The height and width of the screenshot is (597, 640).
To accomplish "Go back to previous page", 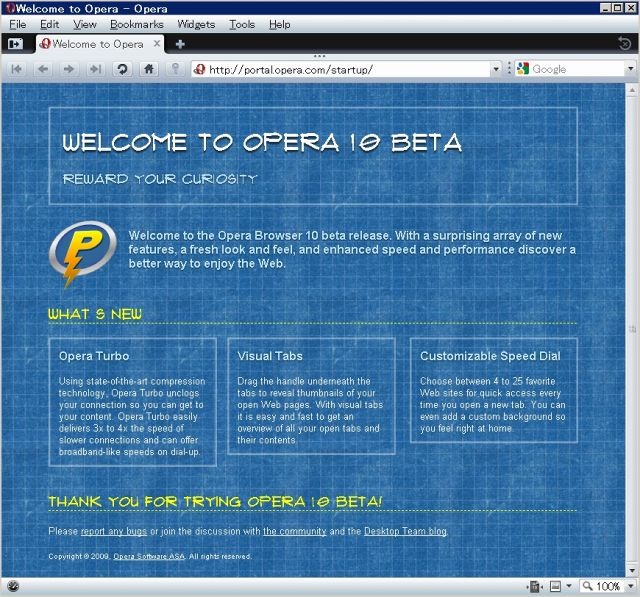I will click(43, 69).
